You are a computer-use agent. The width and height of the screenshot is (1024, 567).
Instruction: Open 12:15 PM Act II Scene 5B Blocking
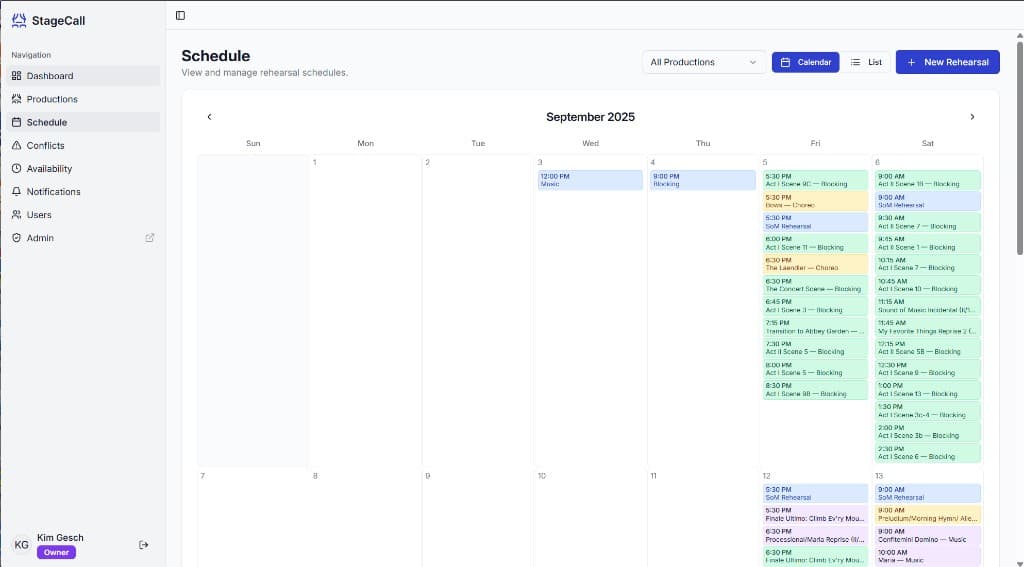[x=928, y=348]
